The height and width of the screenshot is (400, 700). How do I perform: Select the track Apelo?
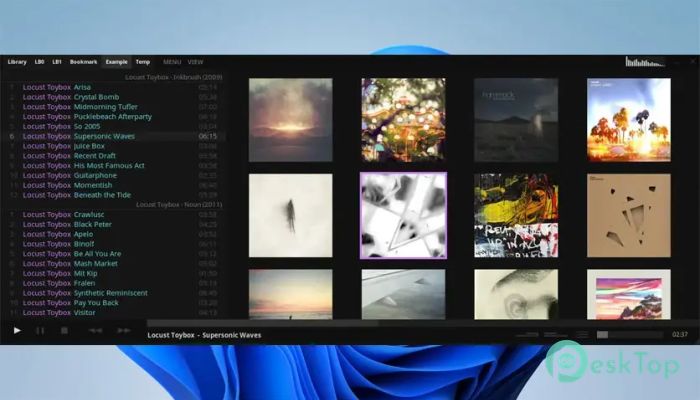[114, 234]
